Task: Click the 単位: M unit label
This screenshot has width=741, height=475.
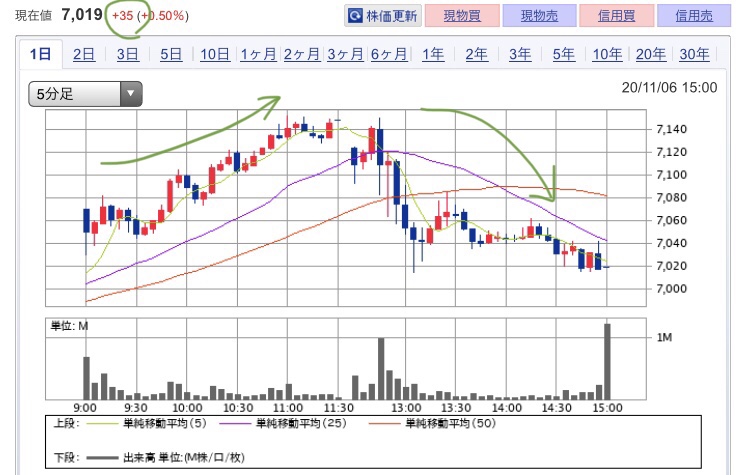Action: coord(69,326)
